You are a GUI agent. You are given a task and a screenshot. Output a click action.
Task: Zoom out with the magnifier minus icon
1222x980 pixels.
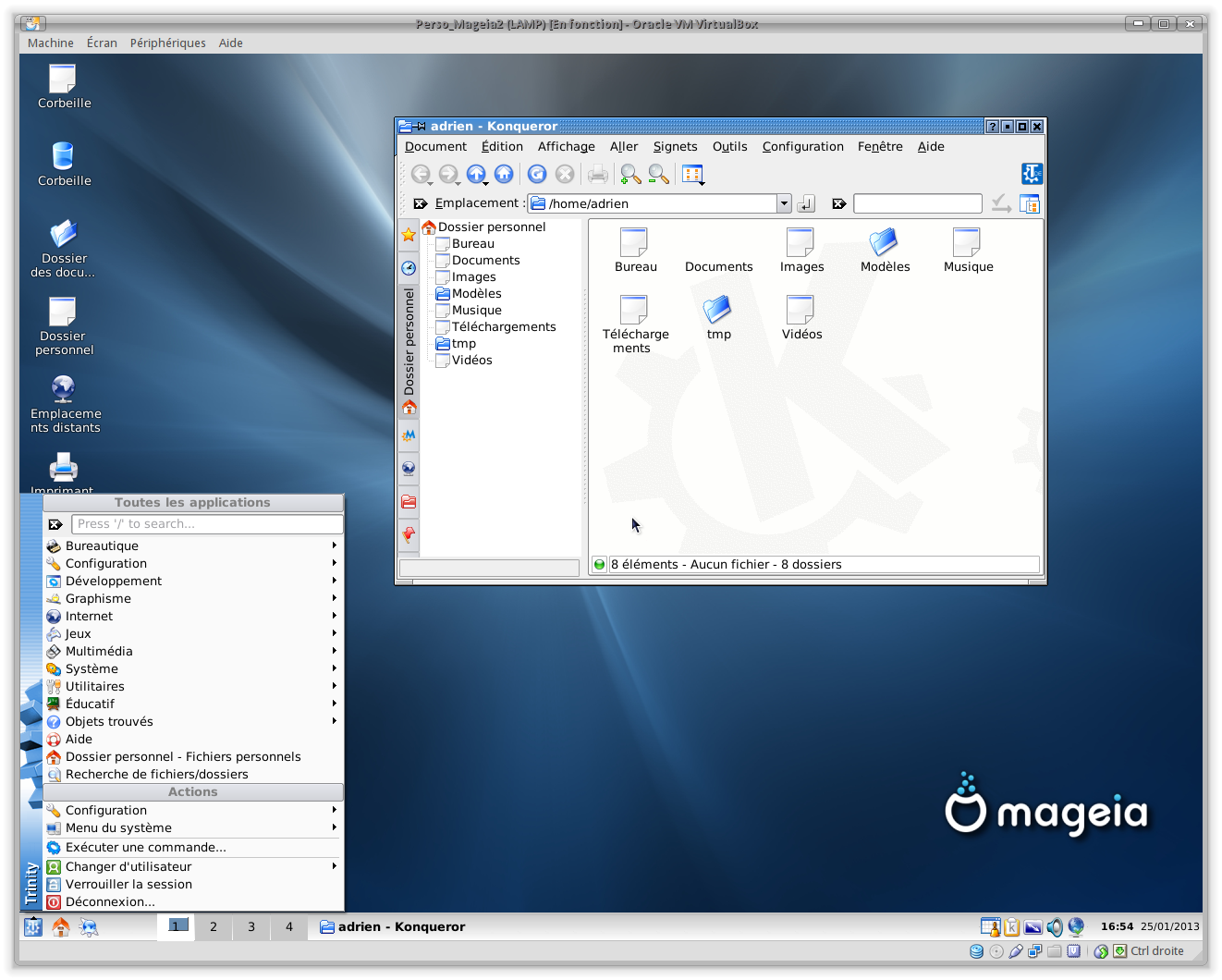659,174
